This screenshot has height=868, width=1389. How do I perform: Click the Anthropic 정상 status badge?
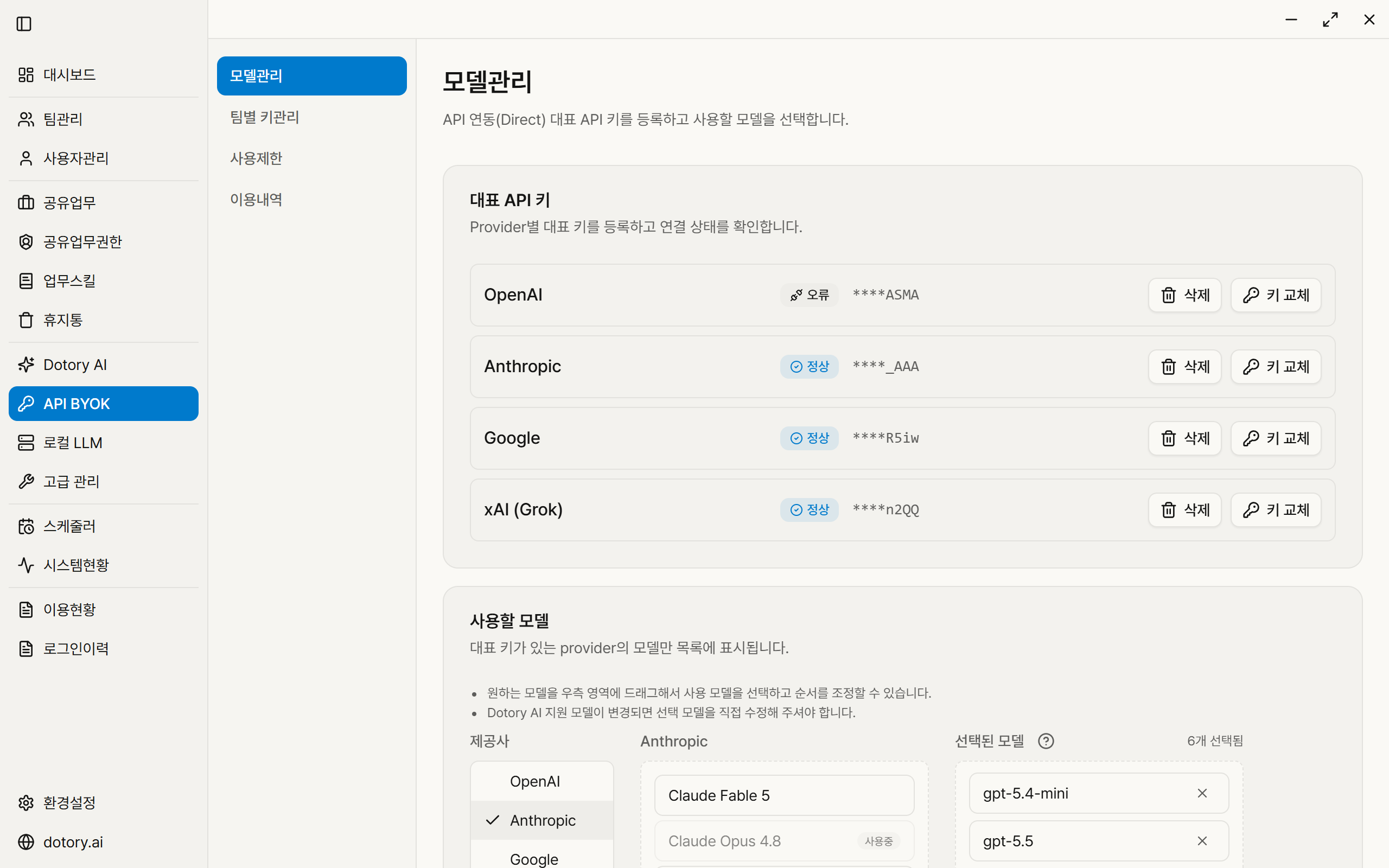[810, 367]
